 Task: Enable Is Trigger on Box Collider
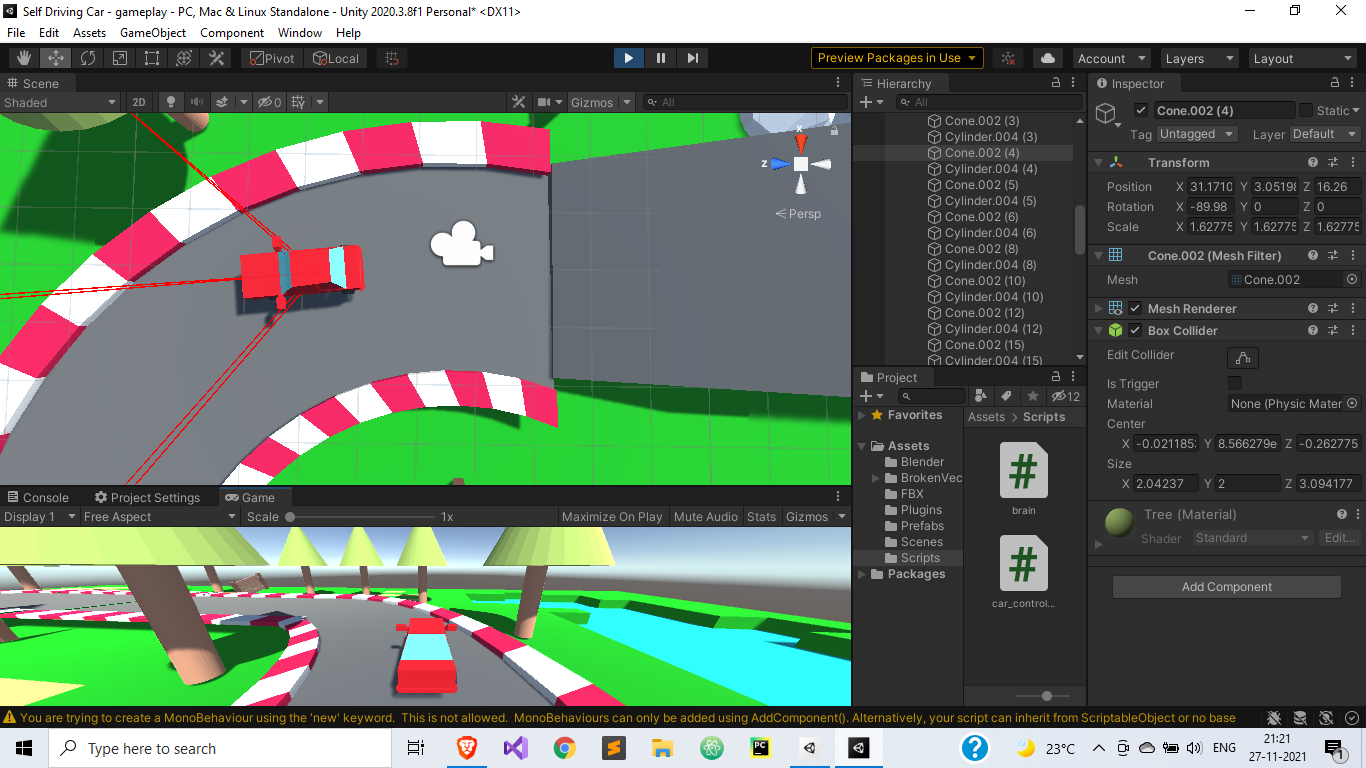(1235, 383)
